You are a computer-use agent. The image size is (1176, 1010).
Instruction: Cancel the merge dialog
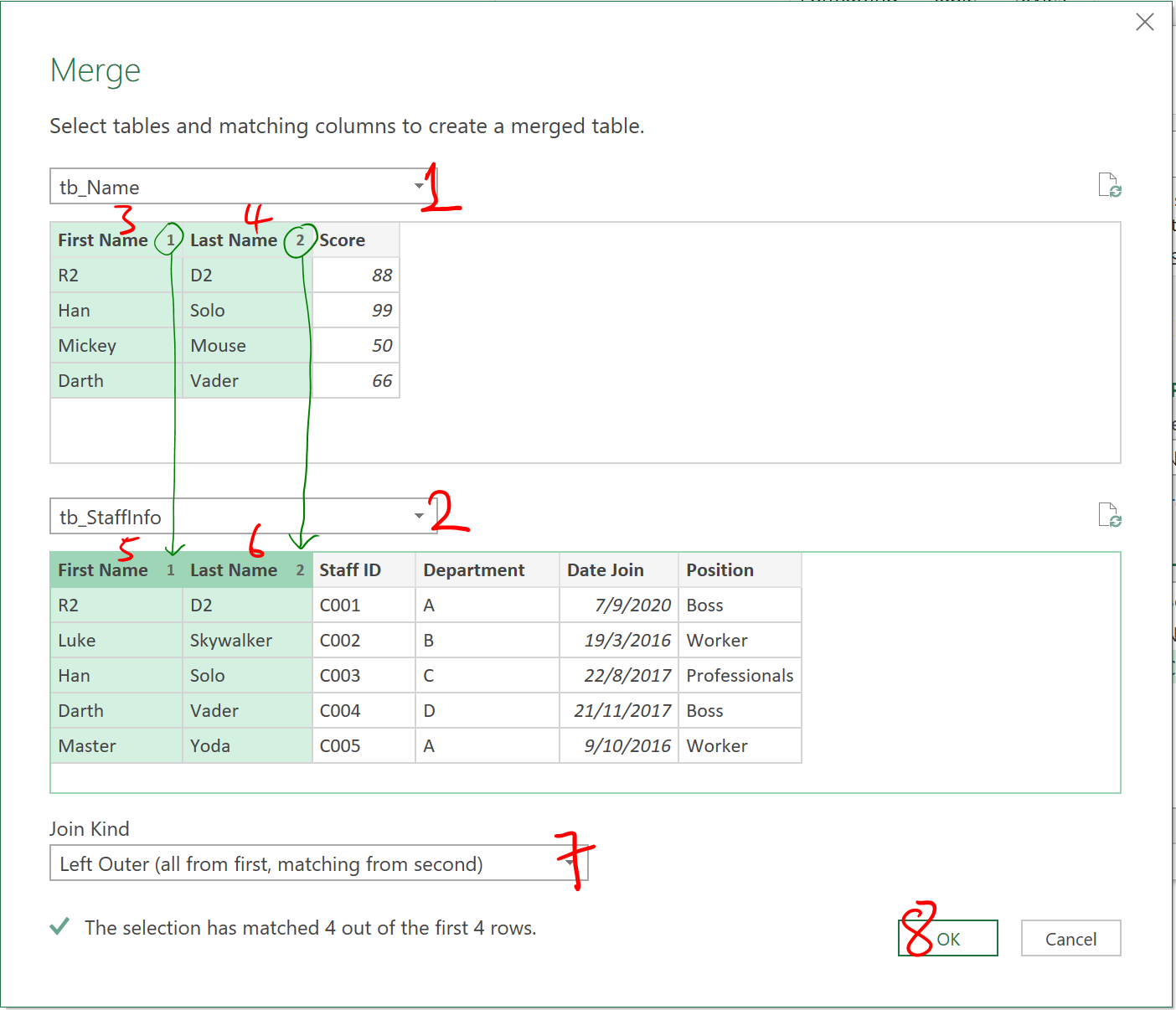pos(1070,939)
